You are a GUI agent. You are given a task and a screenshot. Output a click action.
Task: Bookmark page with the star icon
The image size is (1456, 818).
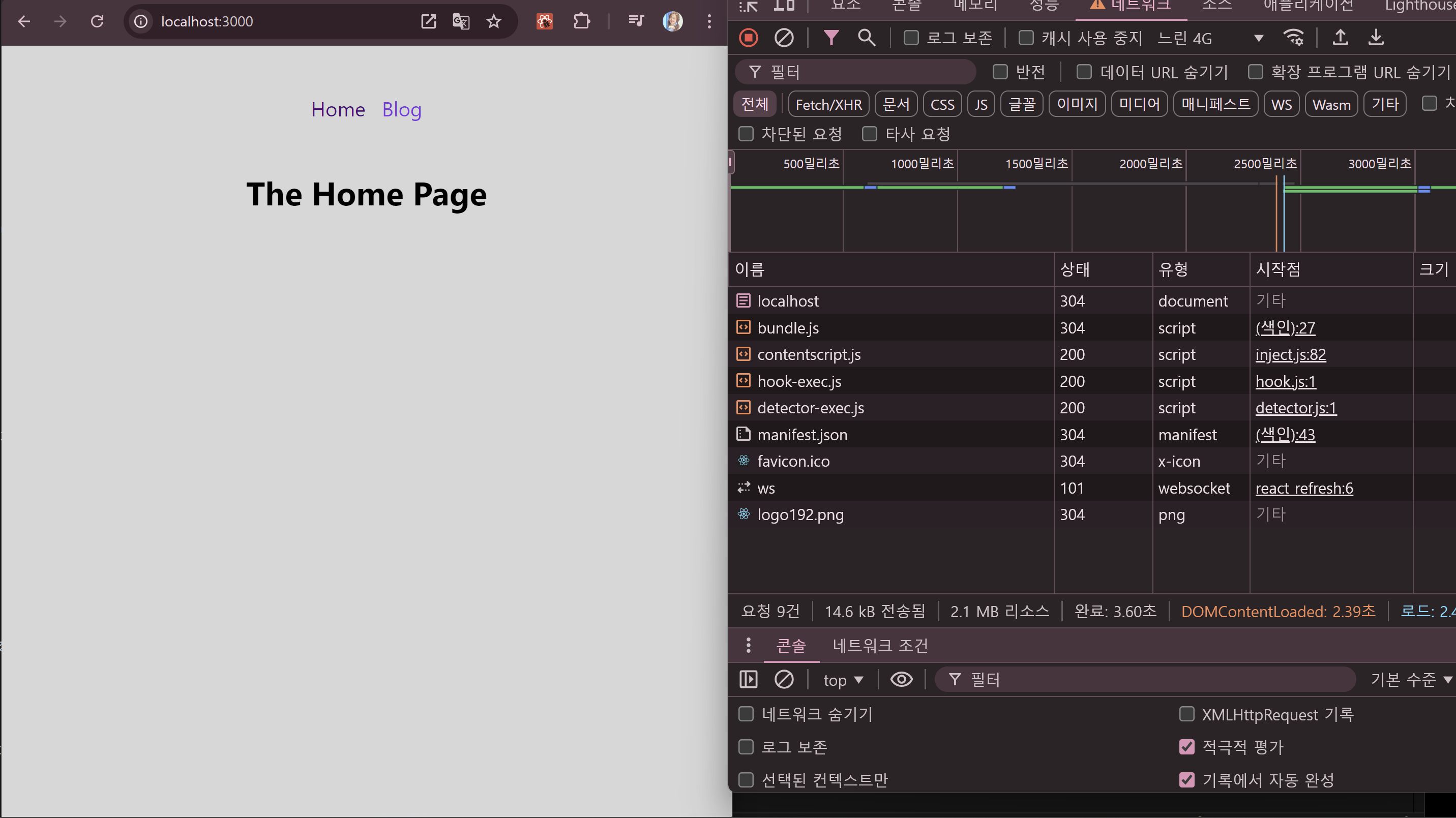[493, 21]
